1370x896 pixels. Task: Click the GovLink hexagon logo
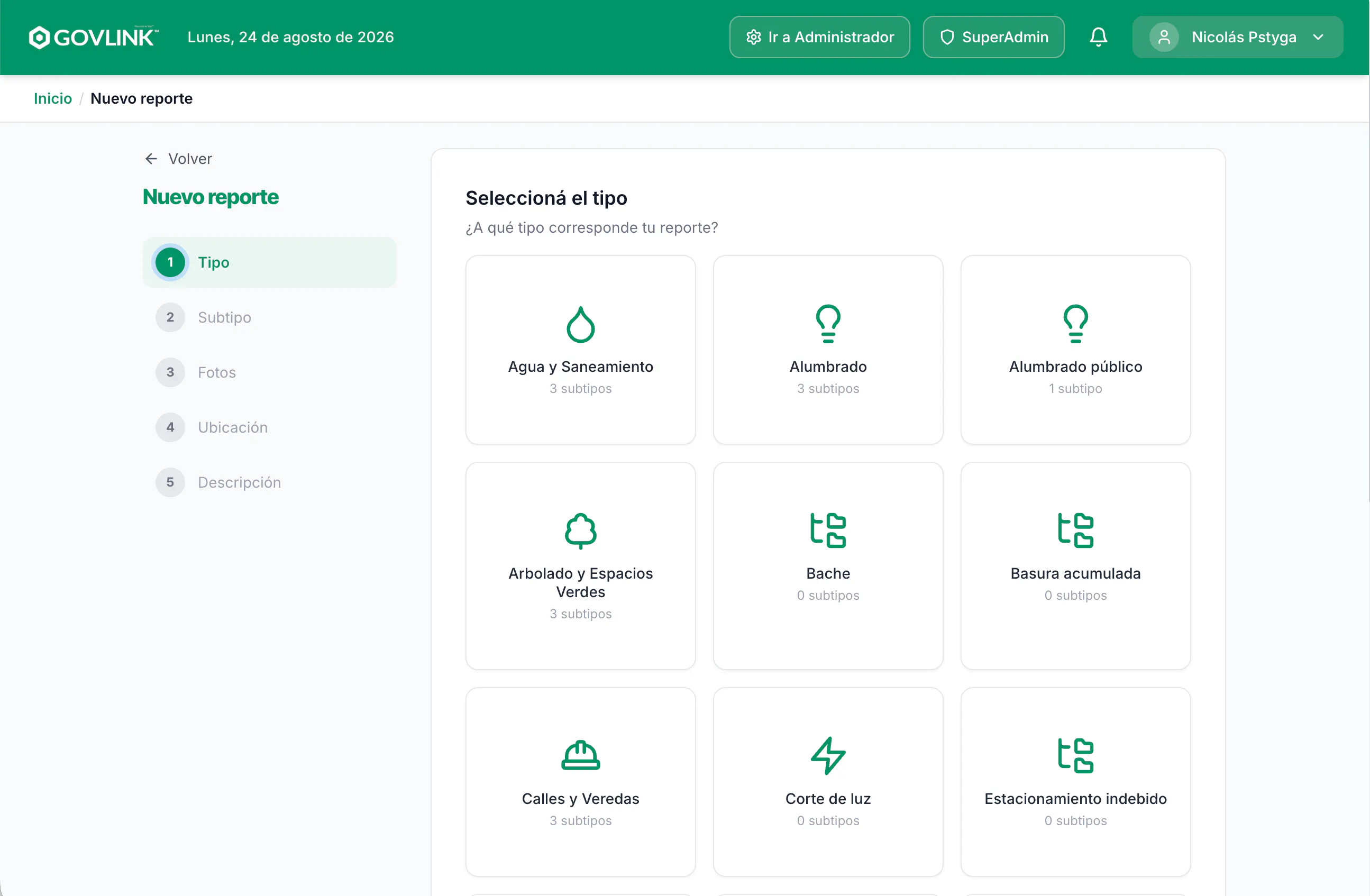39,38
